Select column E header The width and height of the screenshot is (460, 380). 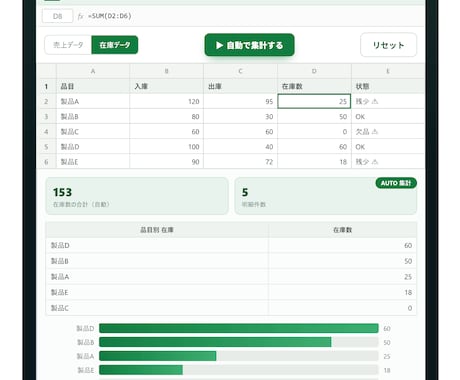pyautogui.click(x=388, y=71)
